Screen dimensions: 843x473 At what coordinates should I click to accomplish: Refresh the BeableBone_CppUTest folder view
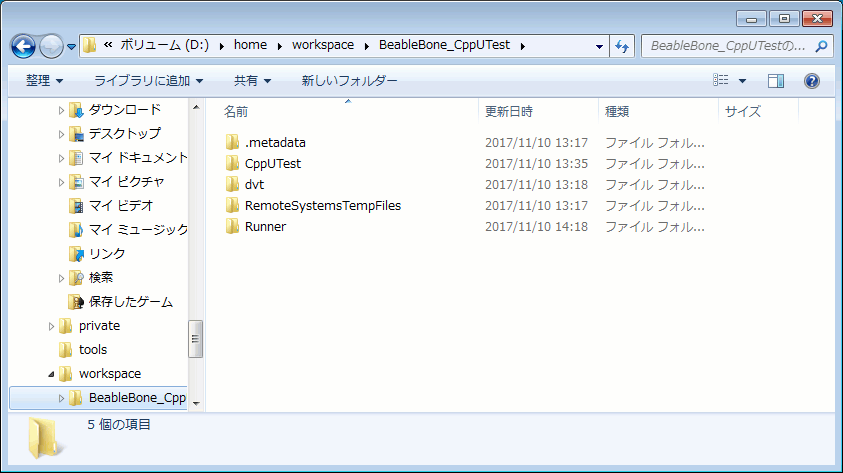622,47
